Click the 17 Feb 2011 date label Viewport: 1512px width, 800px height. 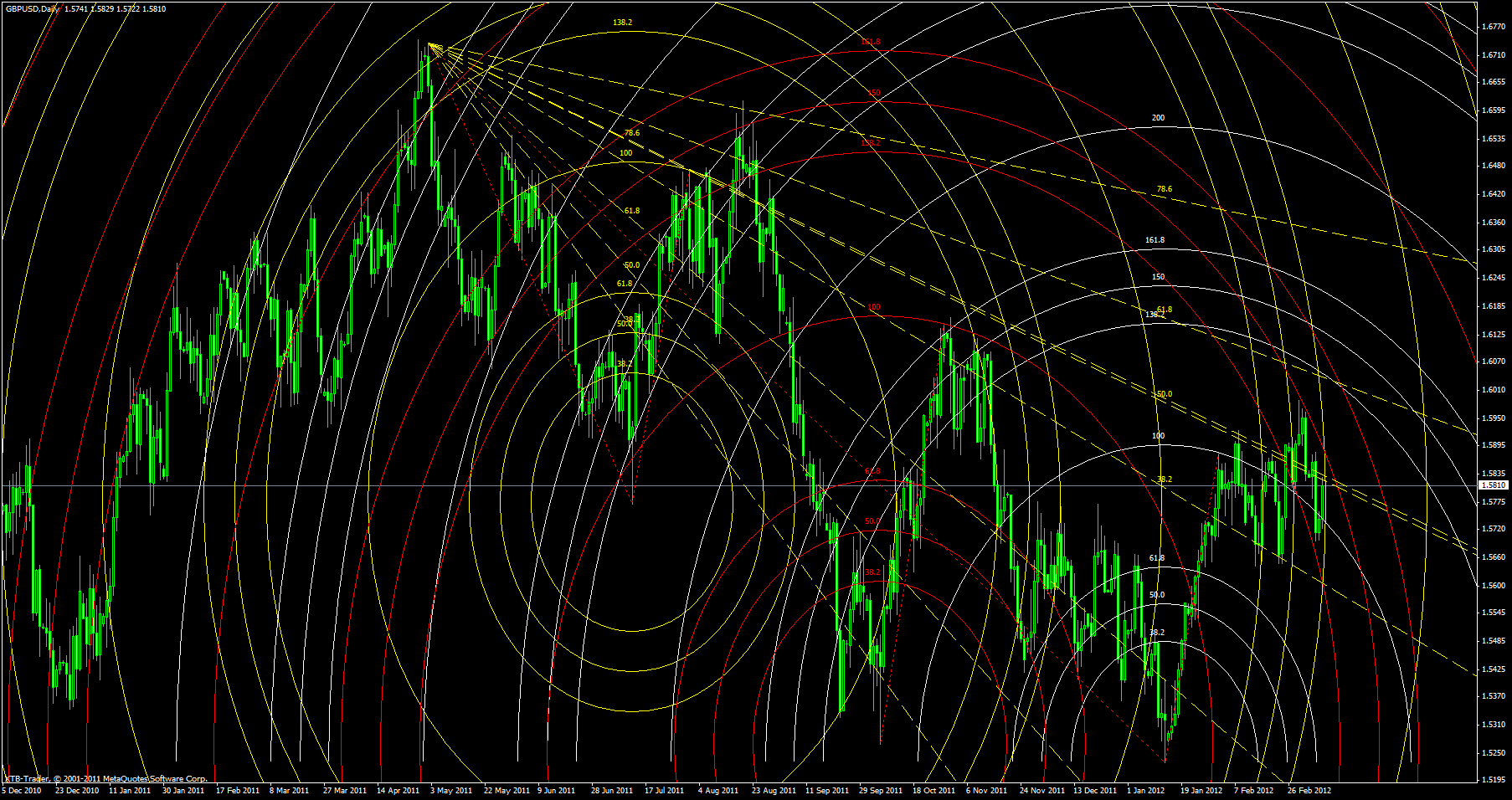tap(237, 790)
